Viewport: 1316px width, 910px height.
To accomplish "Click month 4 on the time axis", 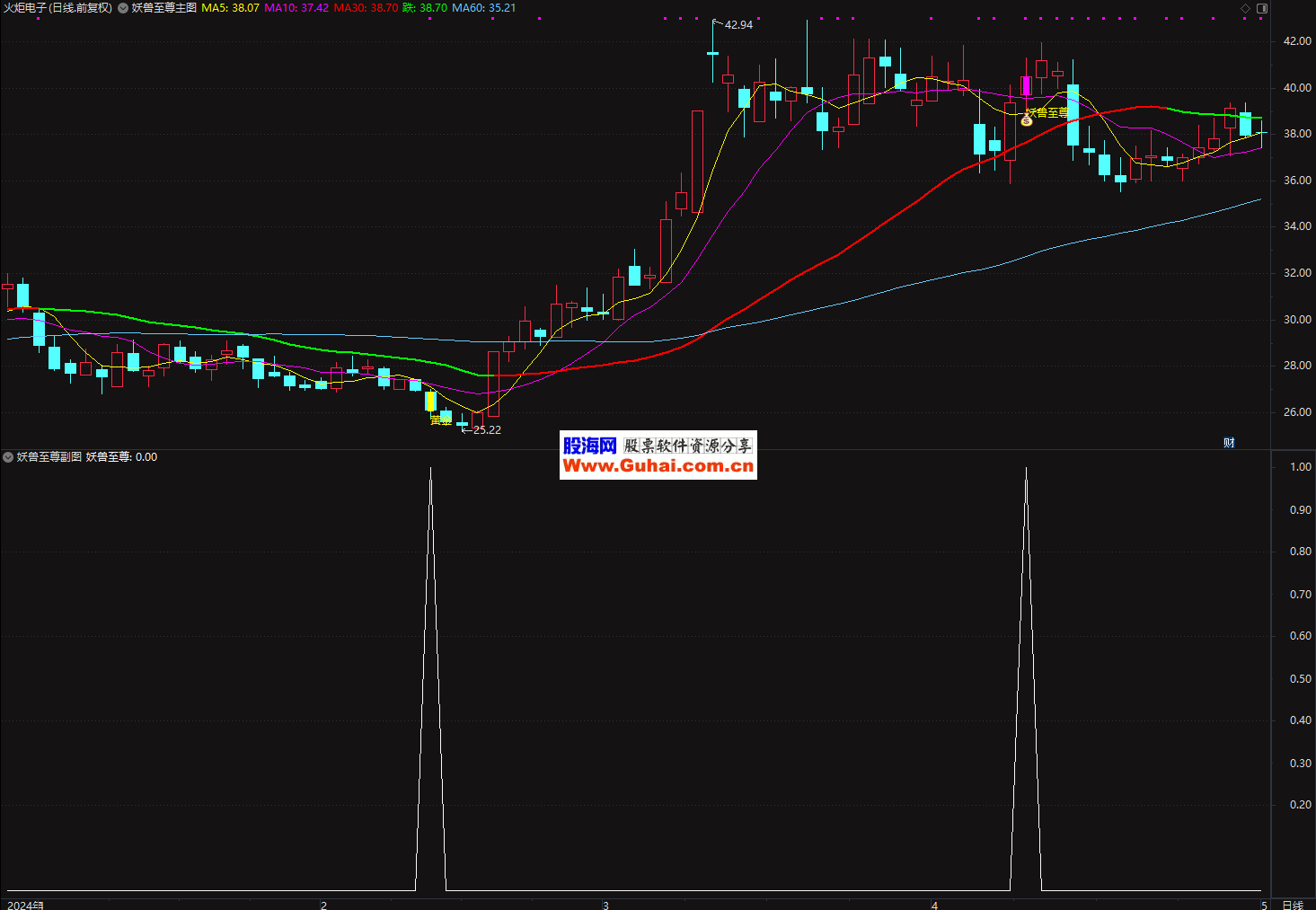I will 934,905.
